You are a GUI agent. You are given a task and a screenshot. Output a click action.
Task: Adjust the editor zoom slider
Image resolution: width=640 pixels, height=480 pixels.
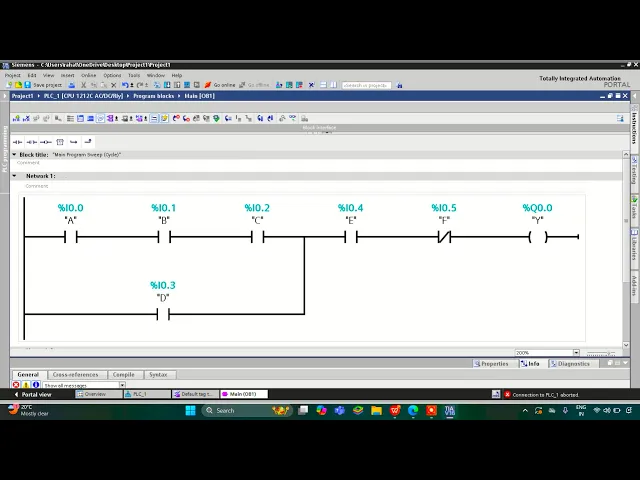(600, 353)
